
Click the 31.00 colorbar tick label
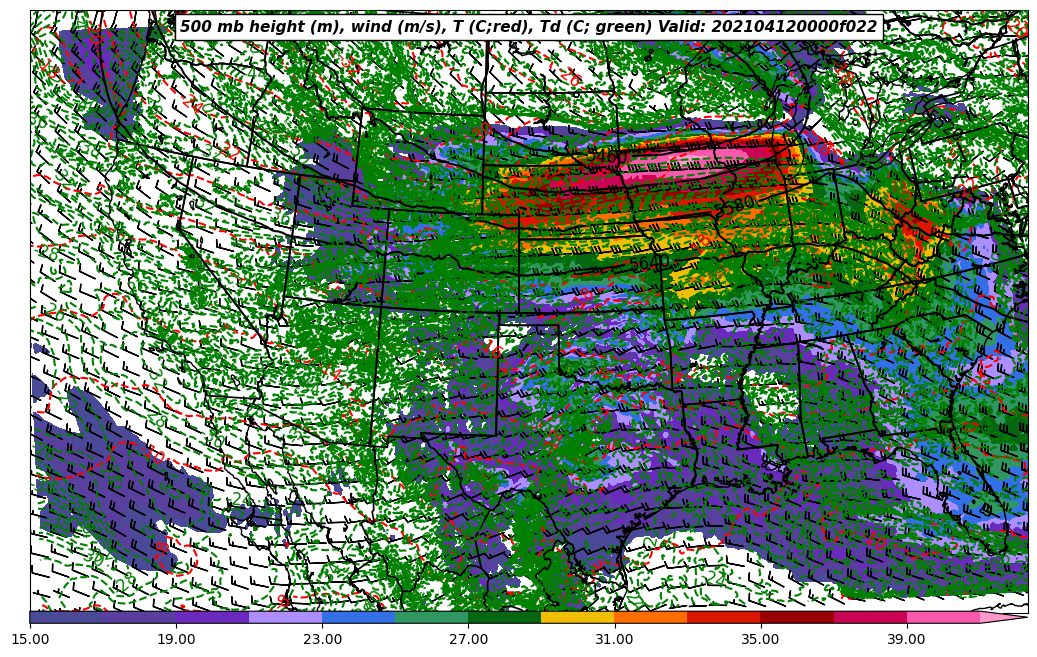pyautogui.click(x=614, y=638)
